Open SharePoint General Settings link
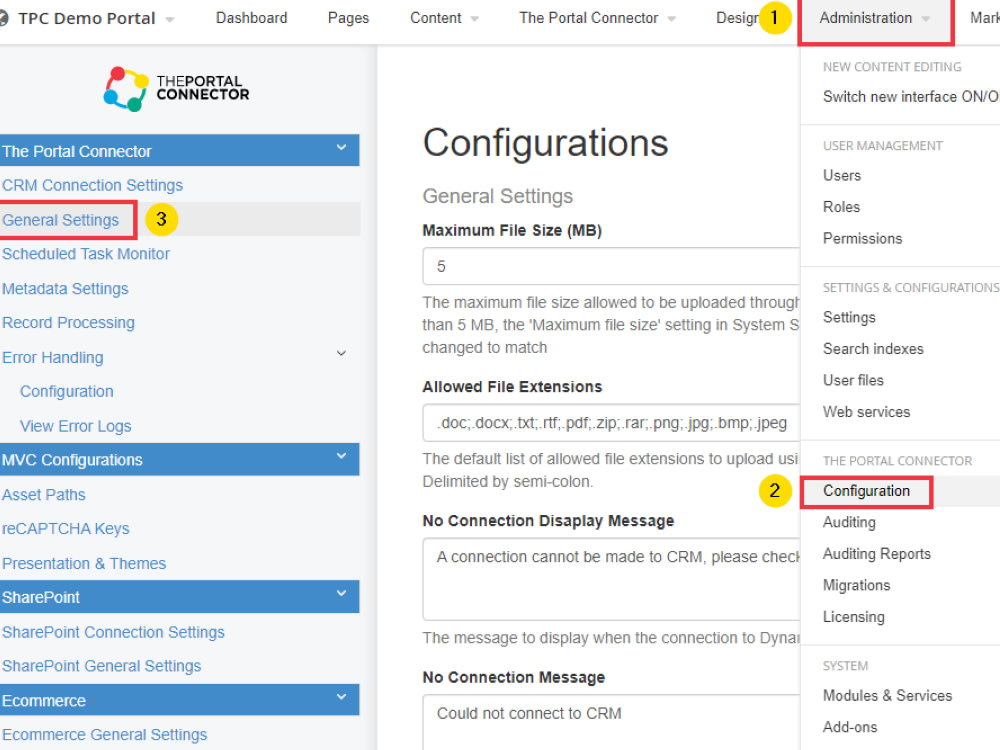 point(101,666)
